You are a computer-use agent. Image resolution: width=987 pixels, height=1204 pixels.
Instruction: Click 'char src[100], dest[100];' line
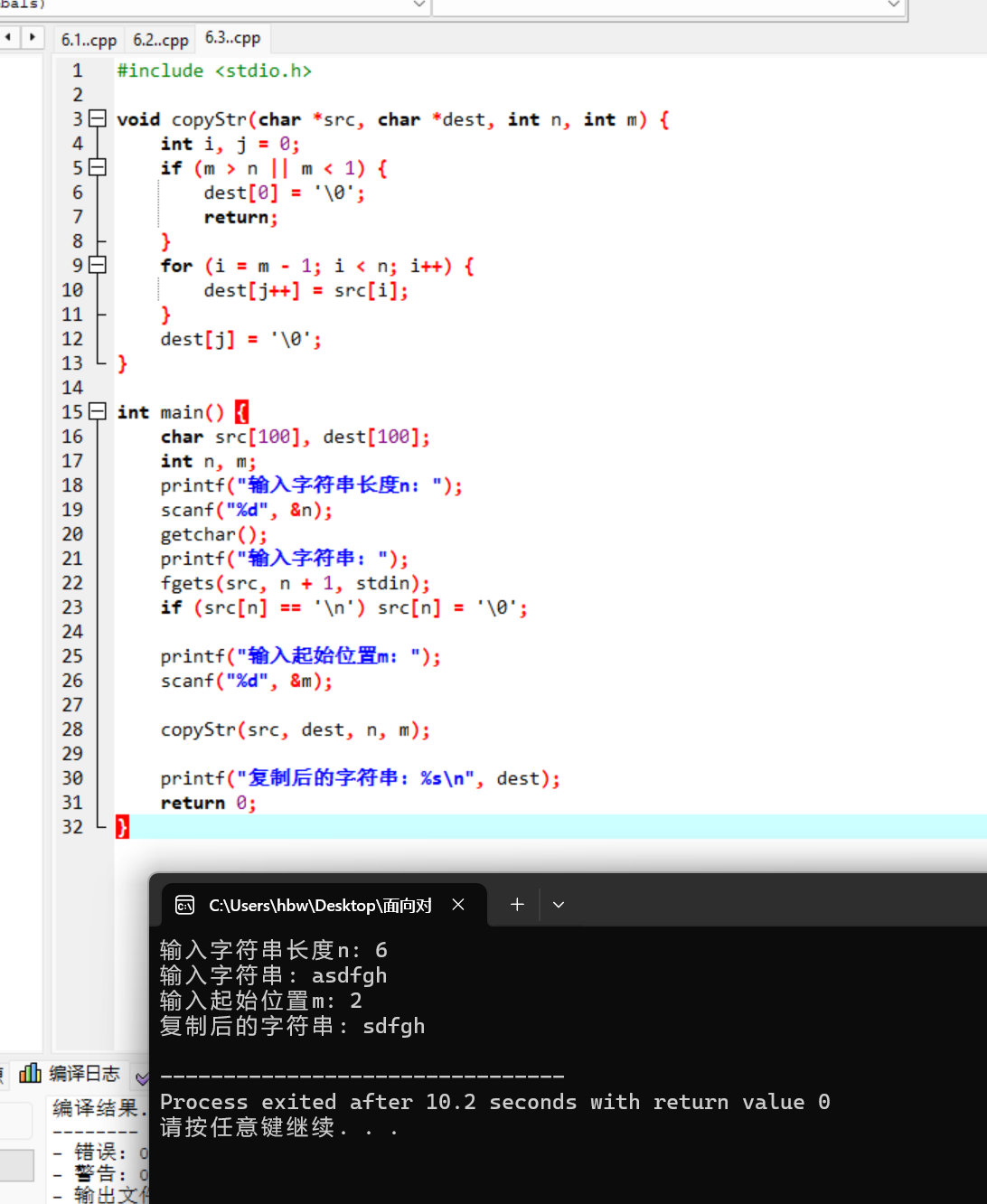[295, 437]
